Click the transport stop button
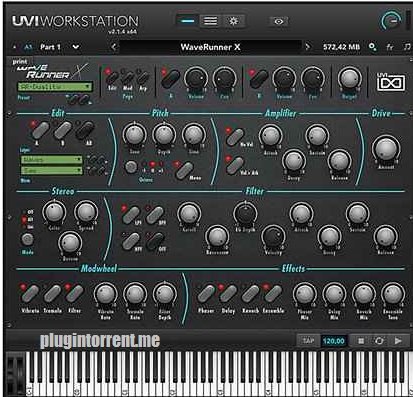Screen dimensions: 413x397 (361, 341)
